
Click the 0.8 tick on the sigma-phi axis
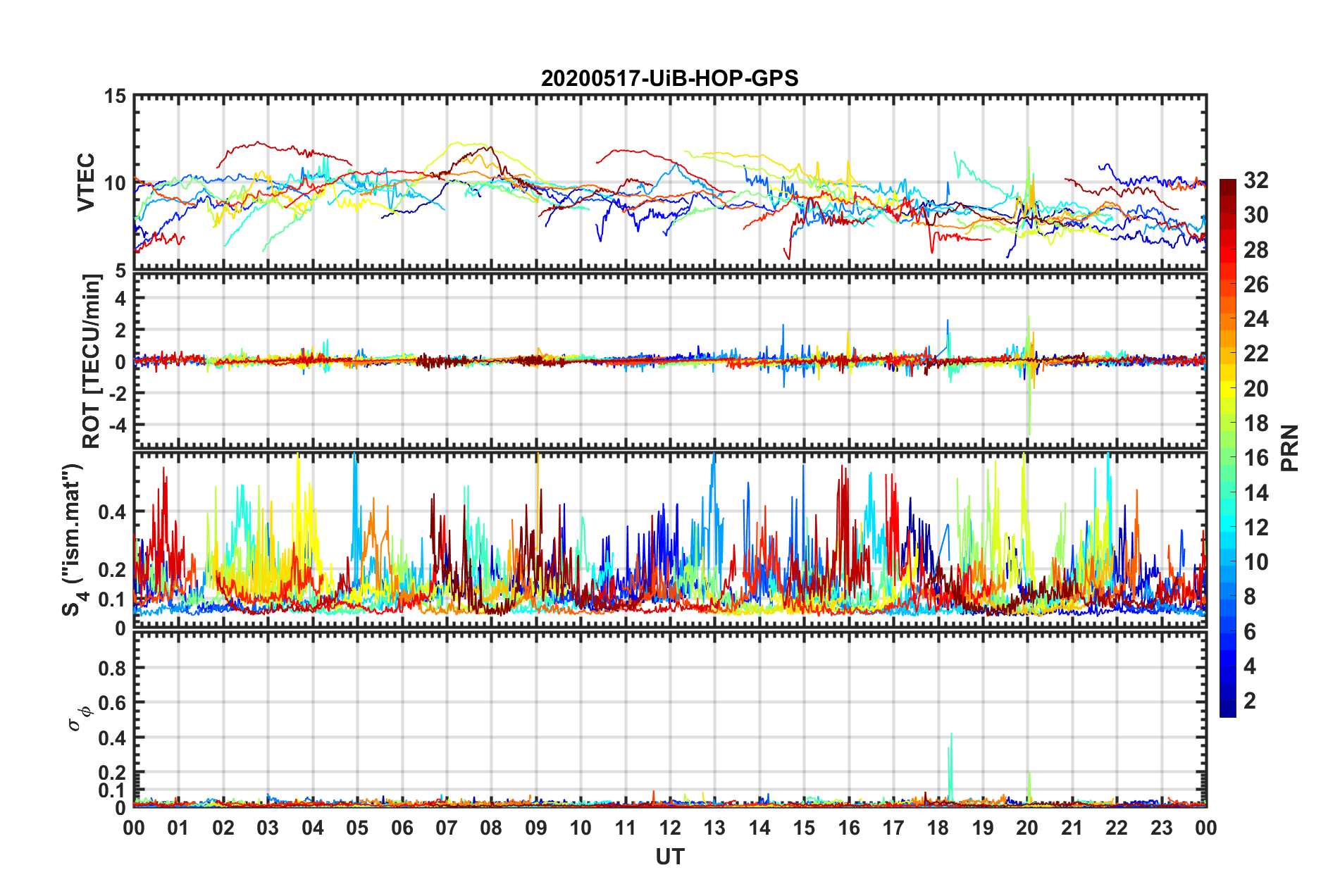(112, 668)
